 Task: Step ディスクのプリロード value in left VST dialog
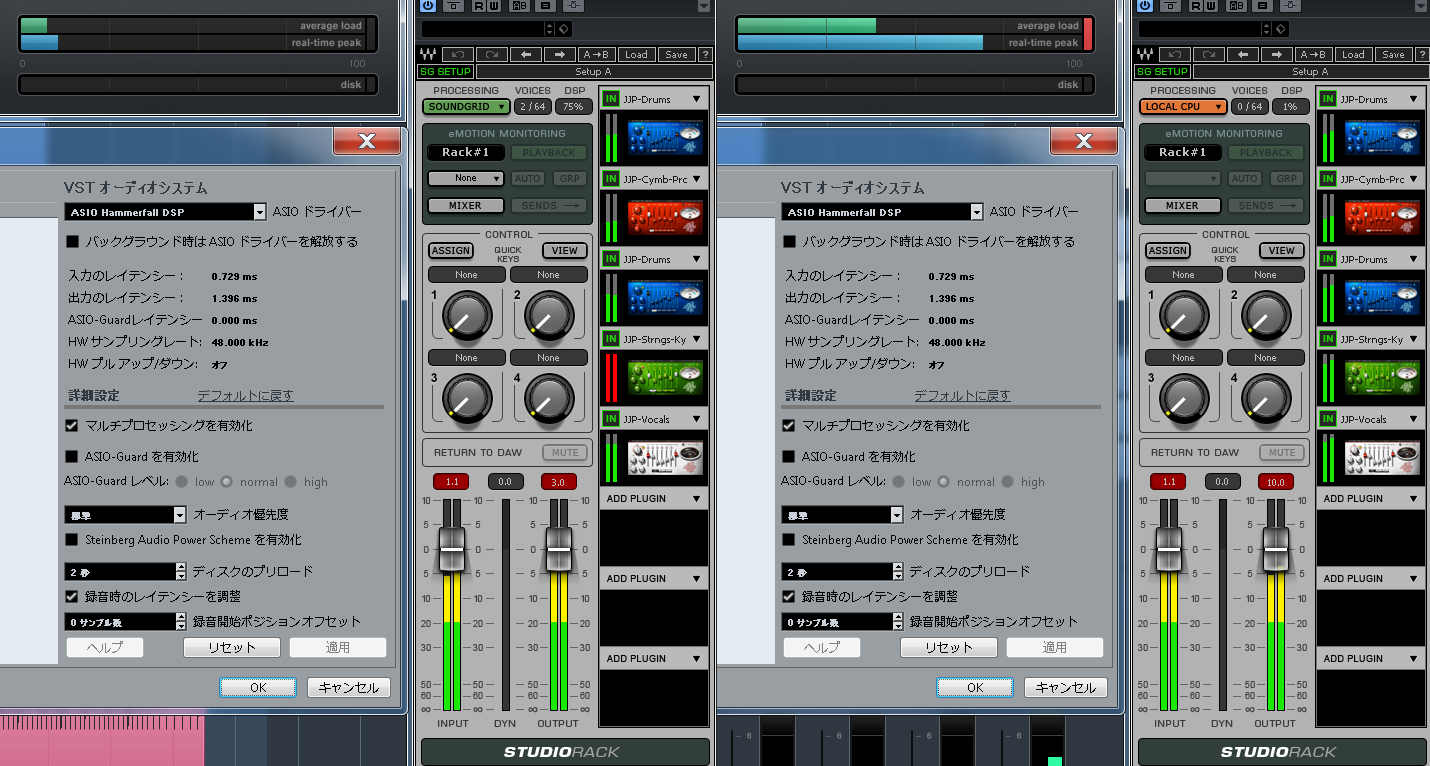click(x=181, y=571)
